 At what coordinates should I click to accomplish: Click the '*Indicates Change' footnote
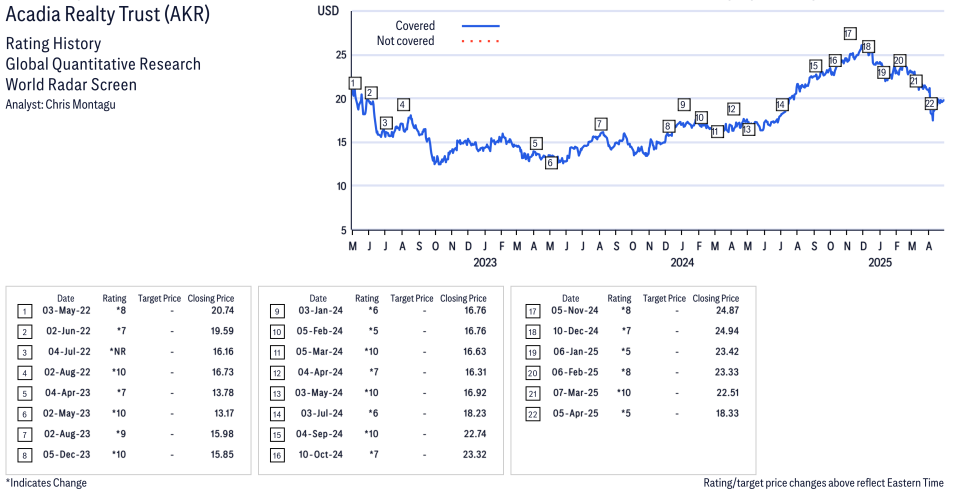click(x=46, y=483)
